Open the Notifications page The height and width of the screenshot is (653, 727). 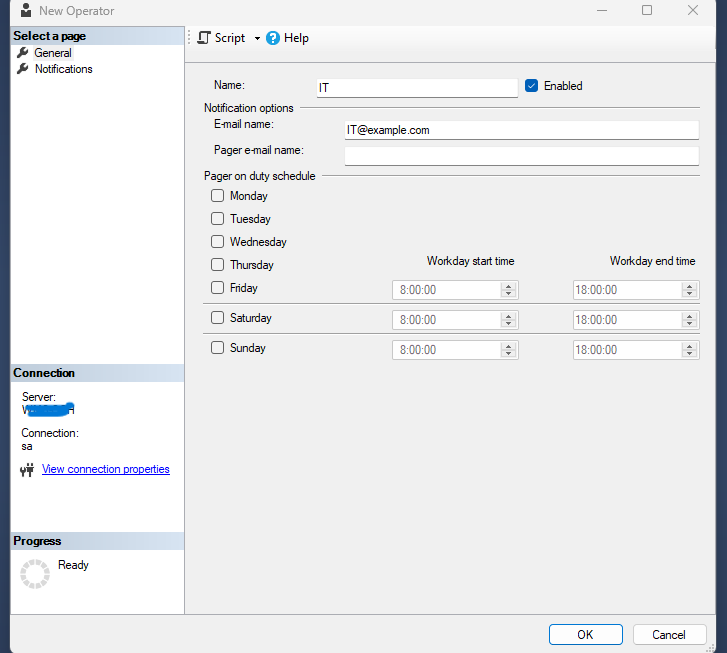(63, 69)
